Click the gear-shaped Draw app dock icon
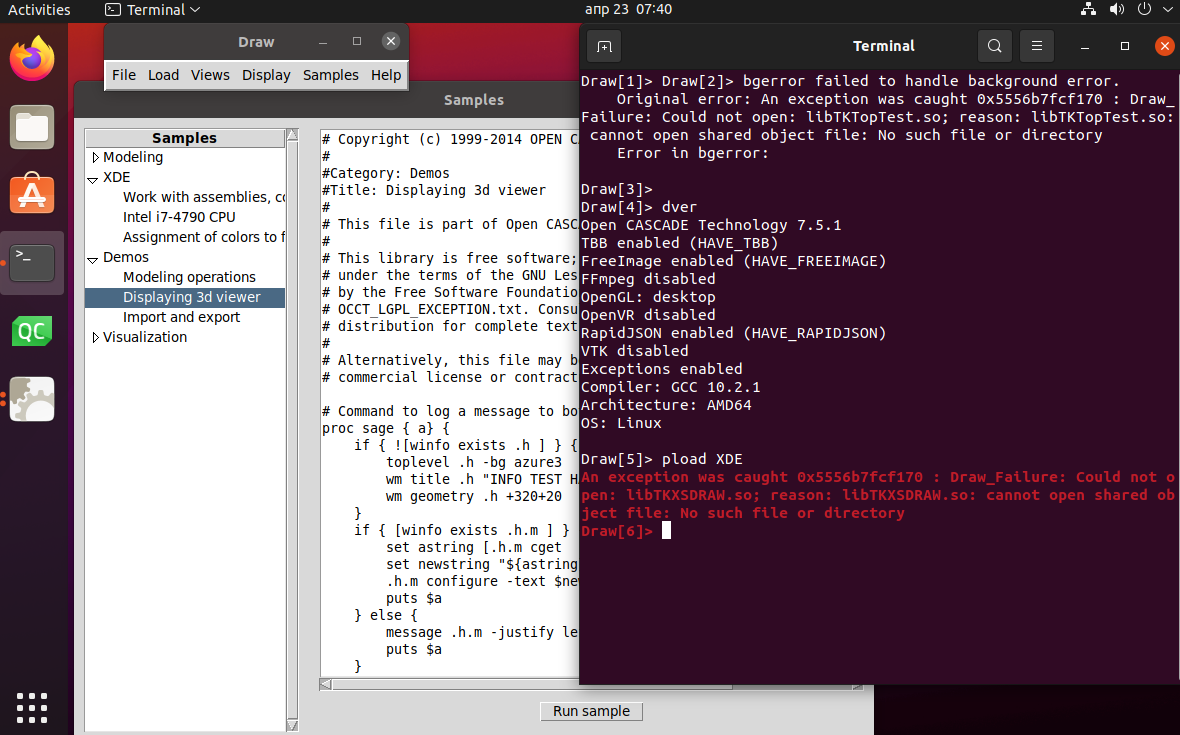Screen dimensions: 1180x735 pyautogui.click(x=33, y=399)
